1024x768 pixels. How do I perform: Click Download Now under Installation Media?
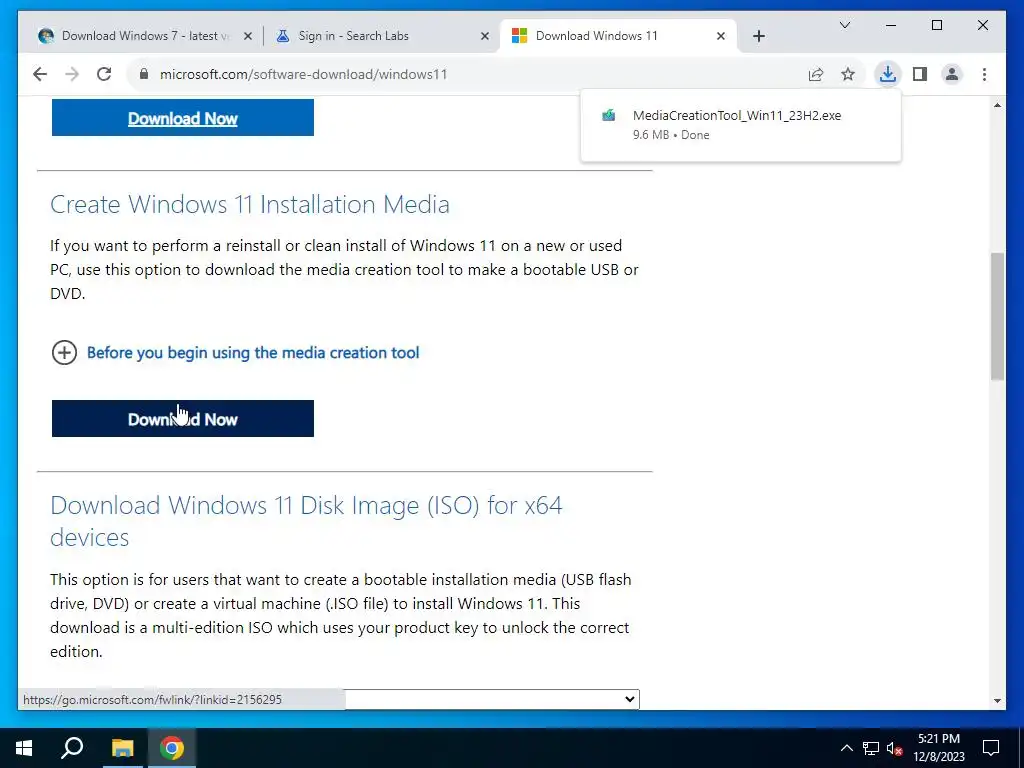coord(183,419)
